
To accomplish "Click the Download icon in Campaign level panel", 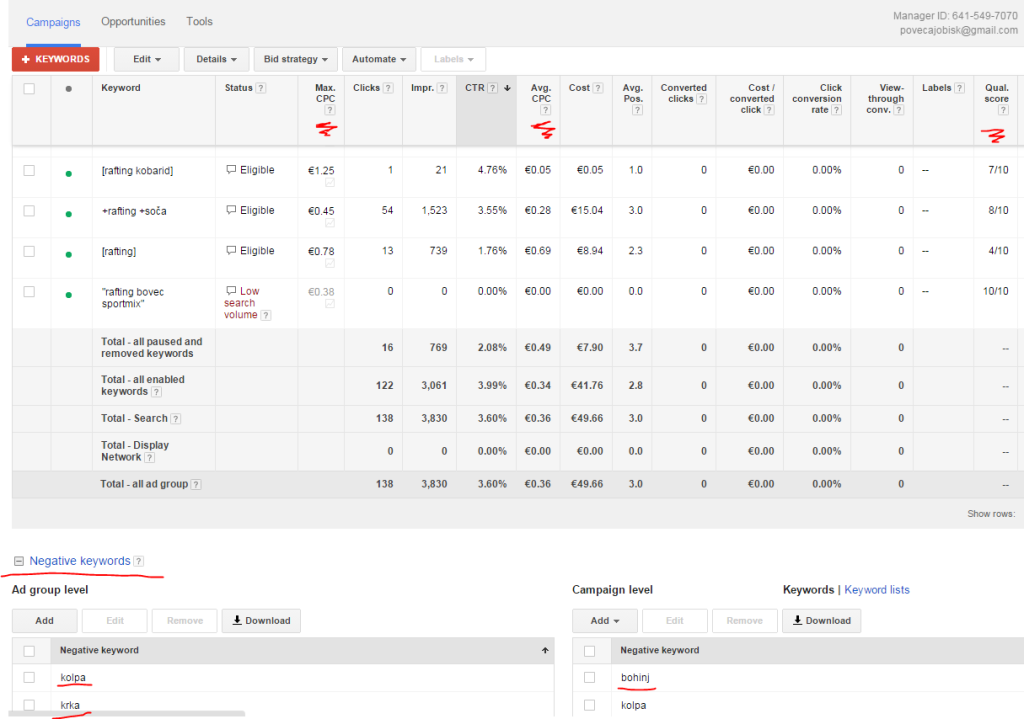I will point(821,620).
